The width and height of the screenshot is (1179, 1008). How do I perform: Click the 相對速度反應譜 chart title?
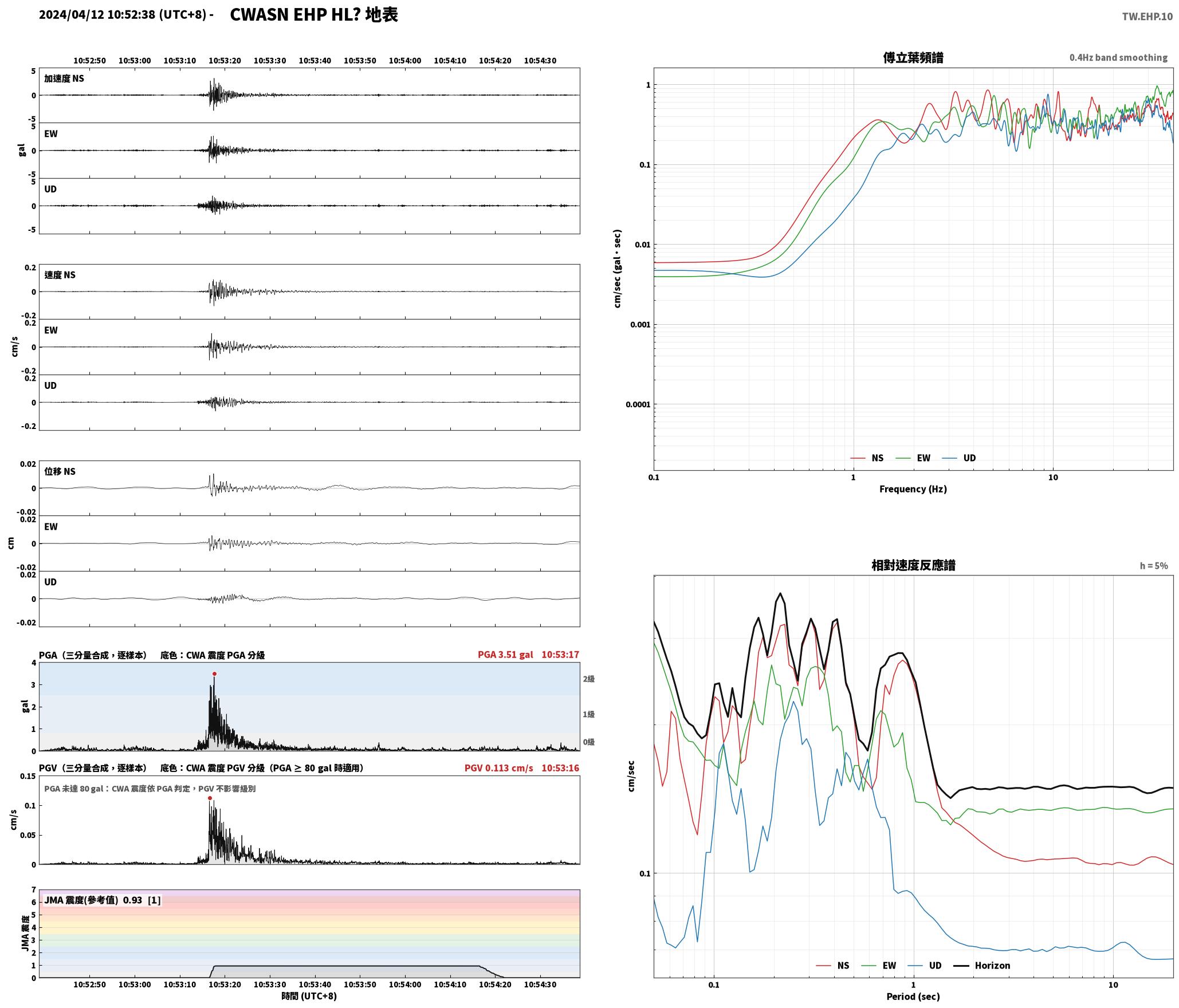pos(913,565)
